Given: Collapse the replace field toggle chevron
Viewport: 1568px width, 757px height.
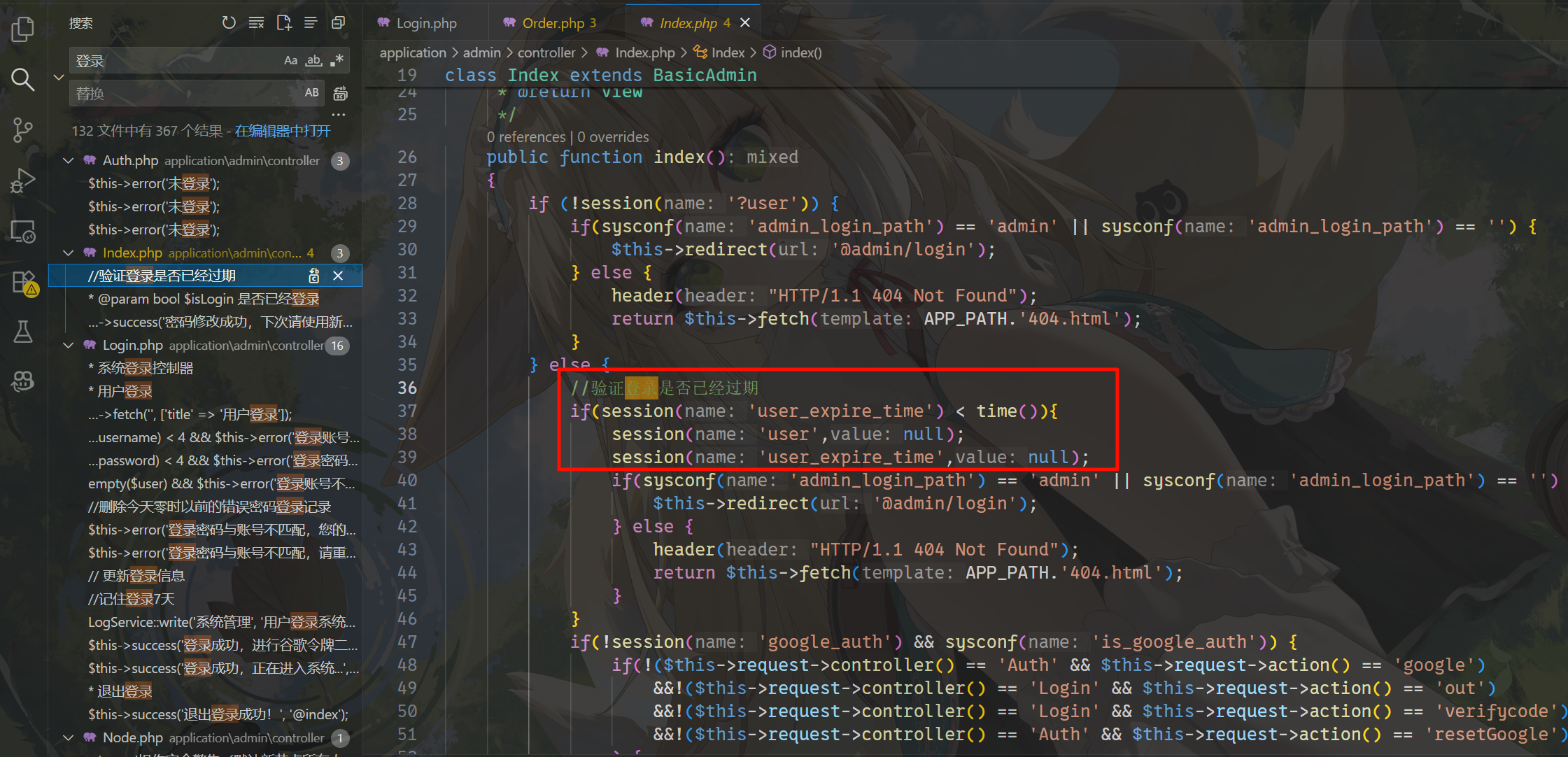Looking at the screenshot, I should (x=59, y=77).
